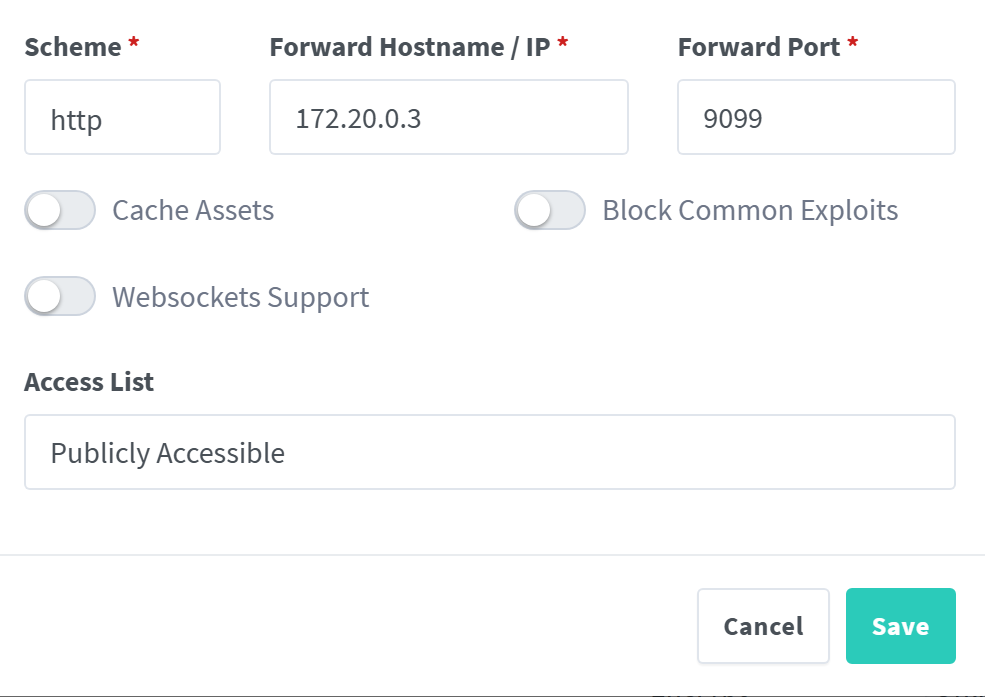Click the Save button
This screenshot has height=697, width=985.
(x=899, y=625)
